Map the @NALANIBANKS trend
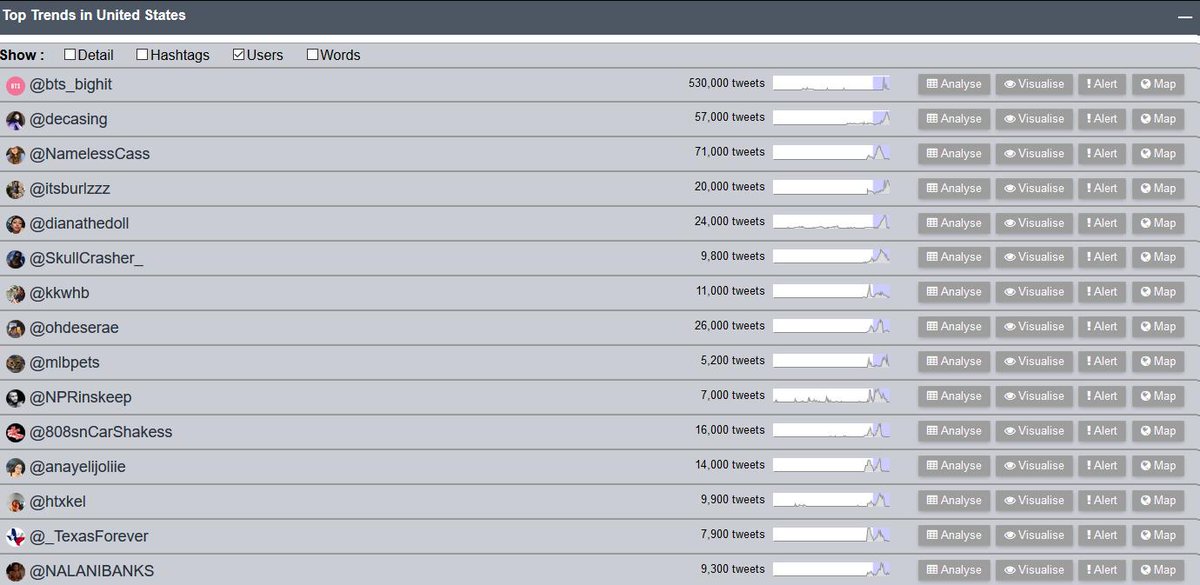The width and height of the screenshot is (1200, 585). pos(1157,569)
